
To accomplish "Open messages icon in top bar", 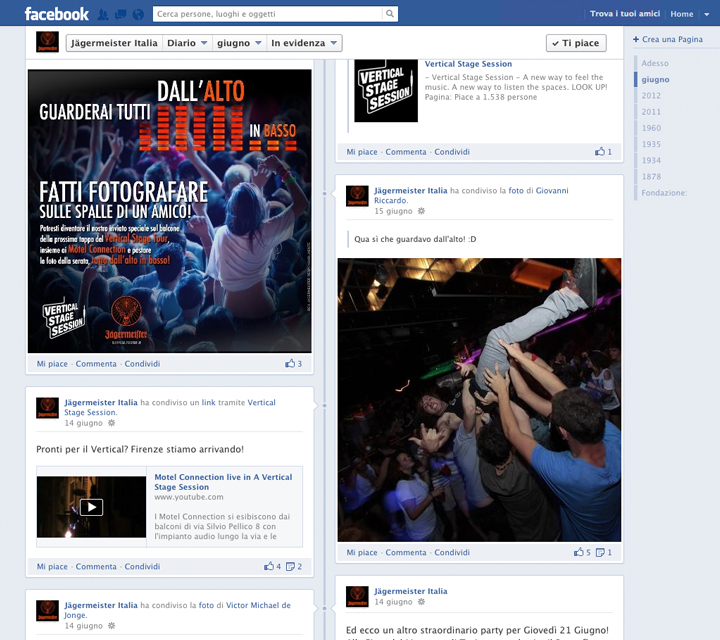I will (x=121, y=15).
